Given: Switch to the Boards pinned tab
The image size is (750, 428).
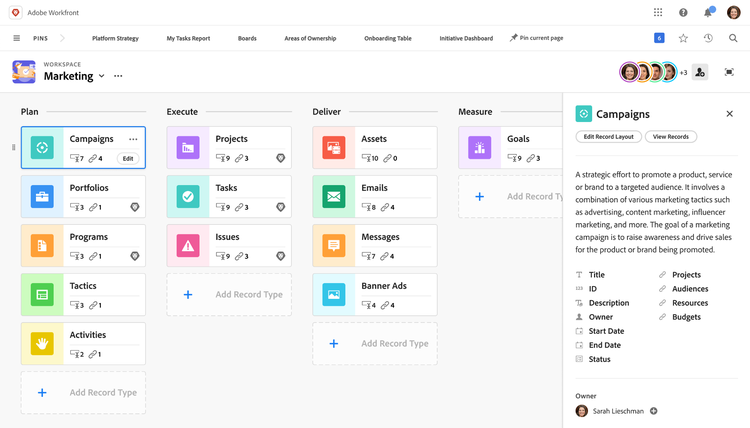Looking at the screenshot, I should (x=247, y=38).
